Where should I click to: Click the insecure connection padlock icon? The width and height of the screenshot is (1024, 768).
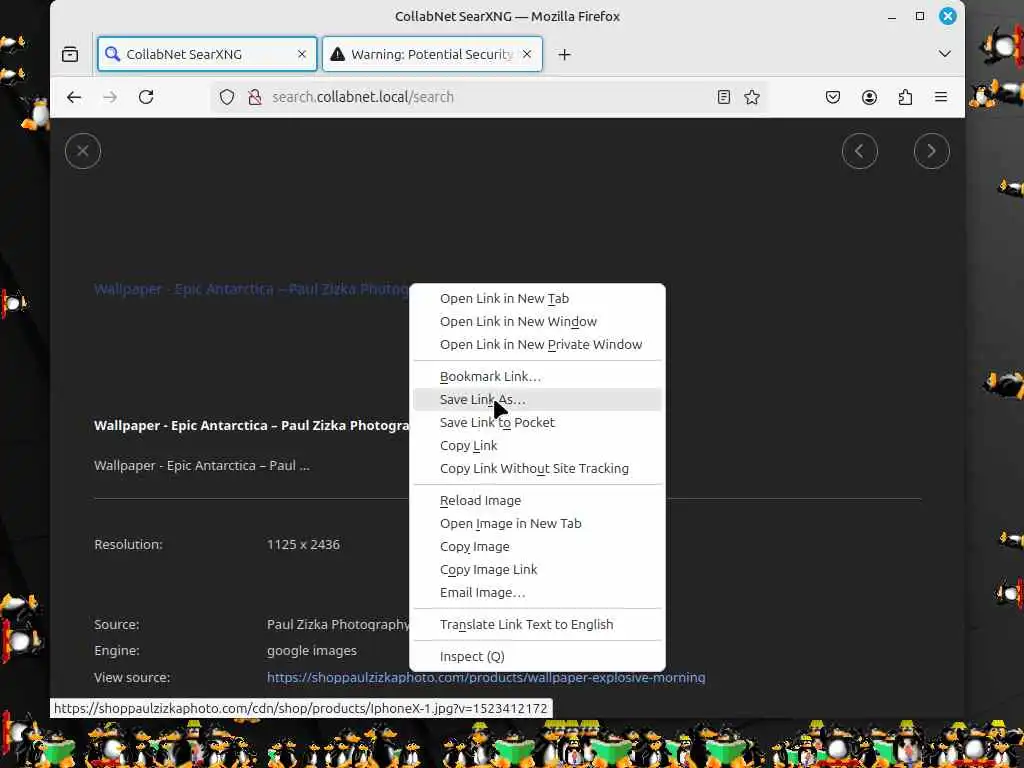[255, 97]
